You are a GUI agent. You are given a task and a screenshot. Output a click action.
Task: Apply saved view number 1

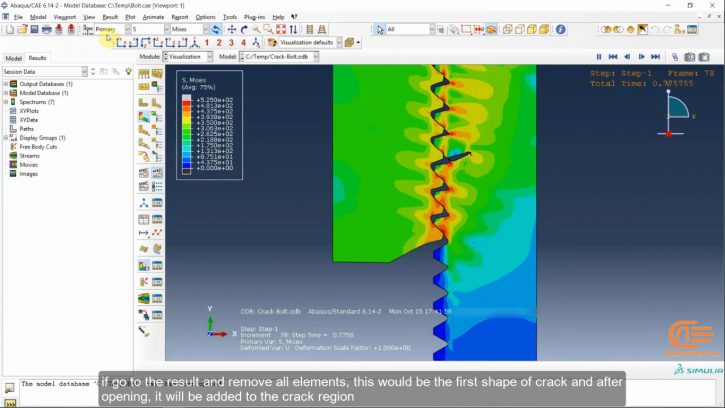click(x=207, y=43)
